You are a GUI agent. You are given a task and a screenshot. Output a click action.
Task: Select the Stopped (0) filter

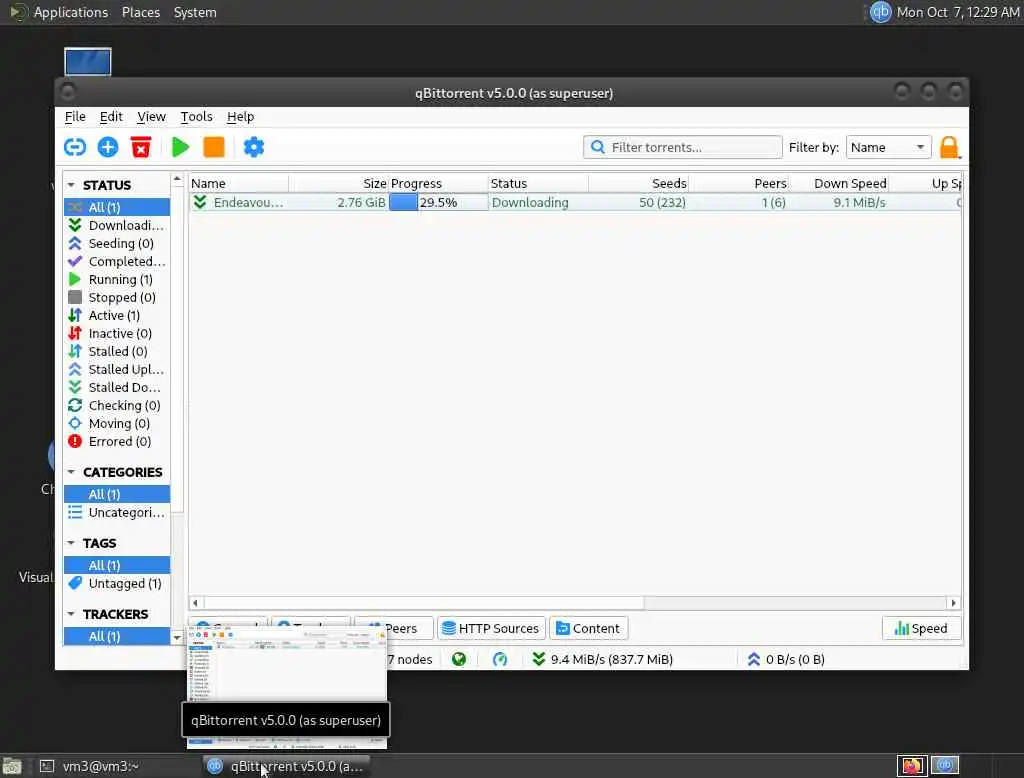(117, 297)
